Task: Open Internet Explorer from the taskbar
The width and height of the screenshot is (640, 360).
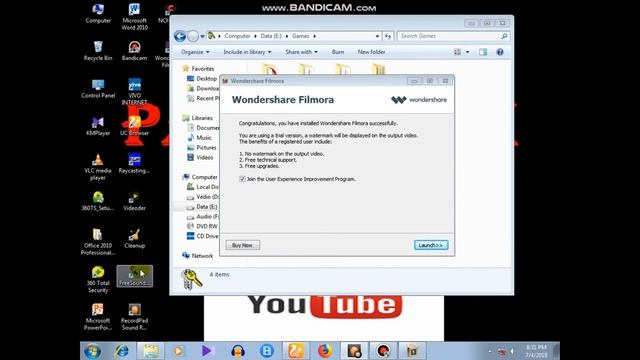Action: [122, 351]
